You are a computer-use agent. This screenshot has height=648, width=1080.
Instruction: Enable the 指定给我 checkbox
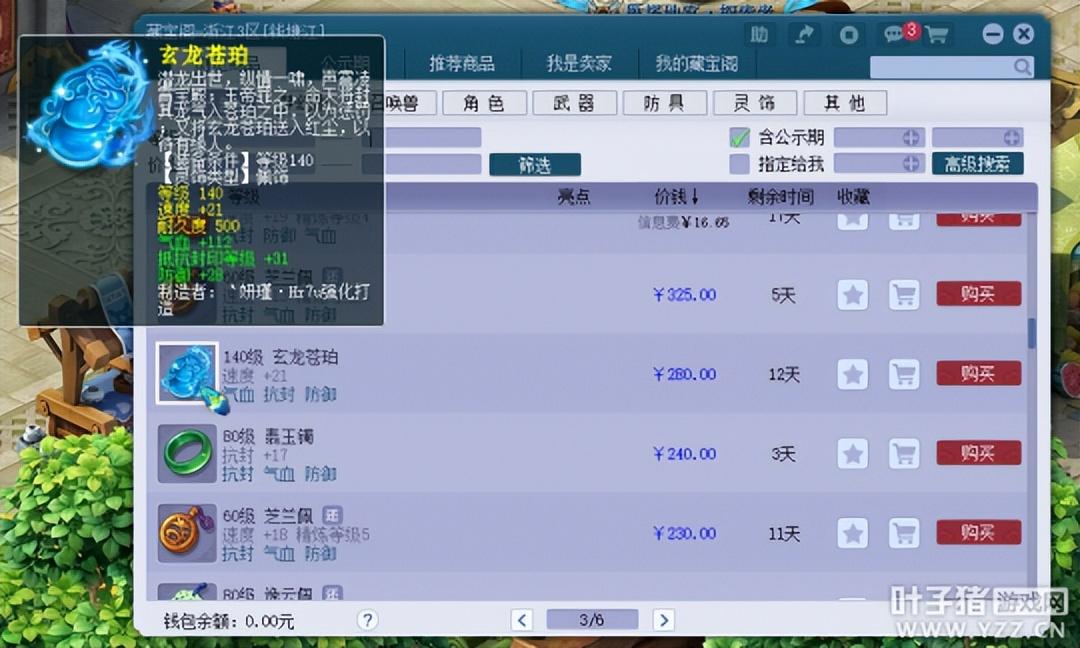(x=739, y=164)
